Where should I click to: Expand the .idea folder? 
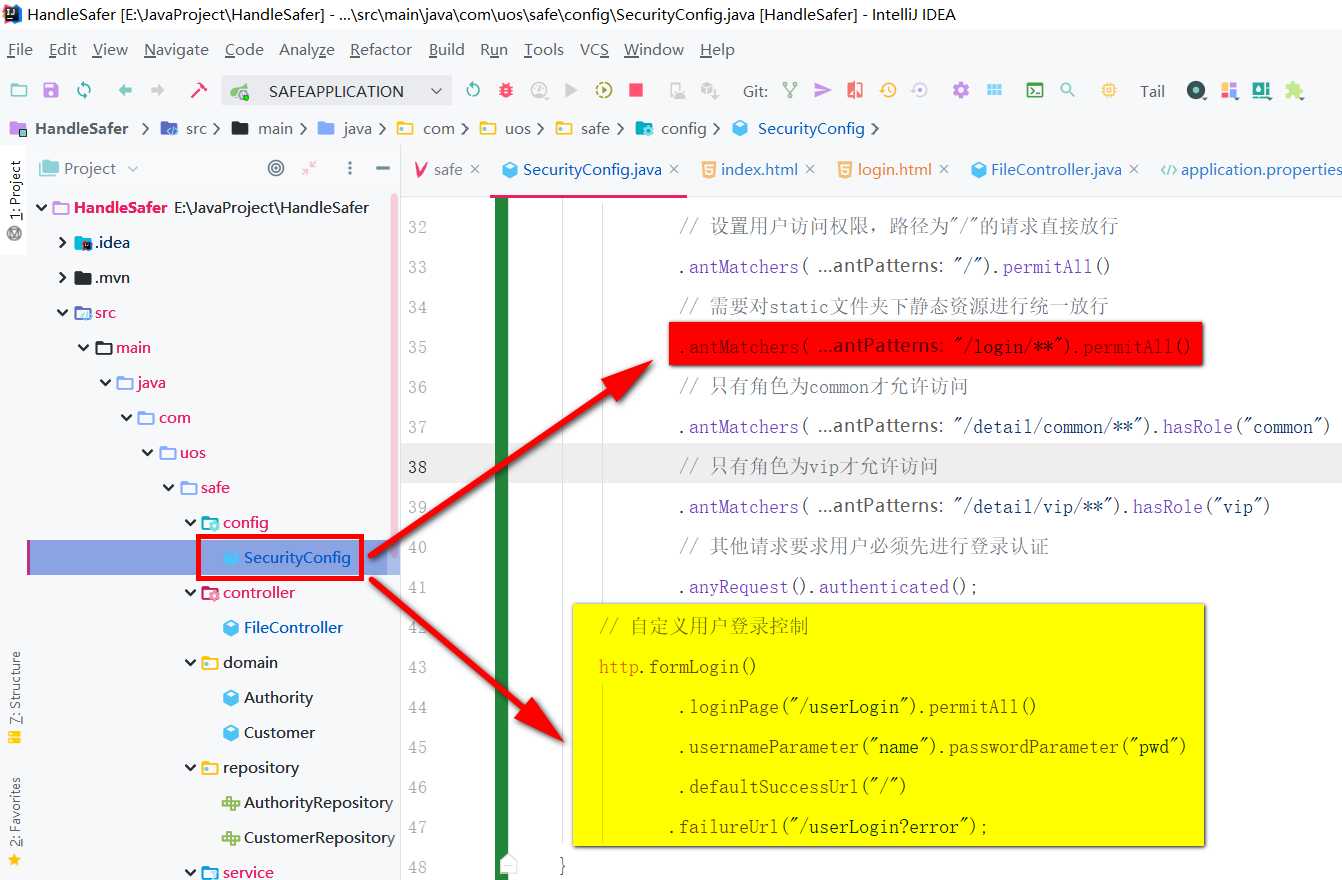pyautogui.click(x=63, y=243)
